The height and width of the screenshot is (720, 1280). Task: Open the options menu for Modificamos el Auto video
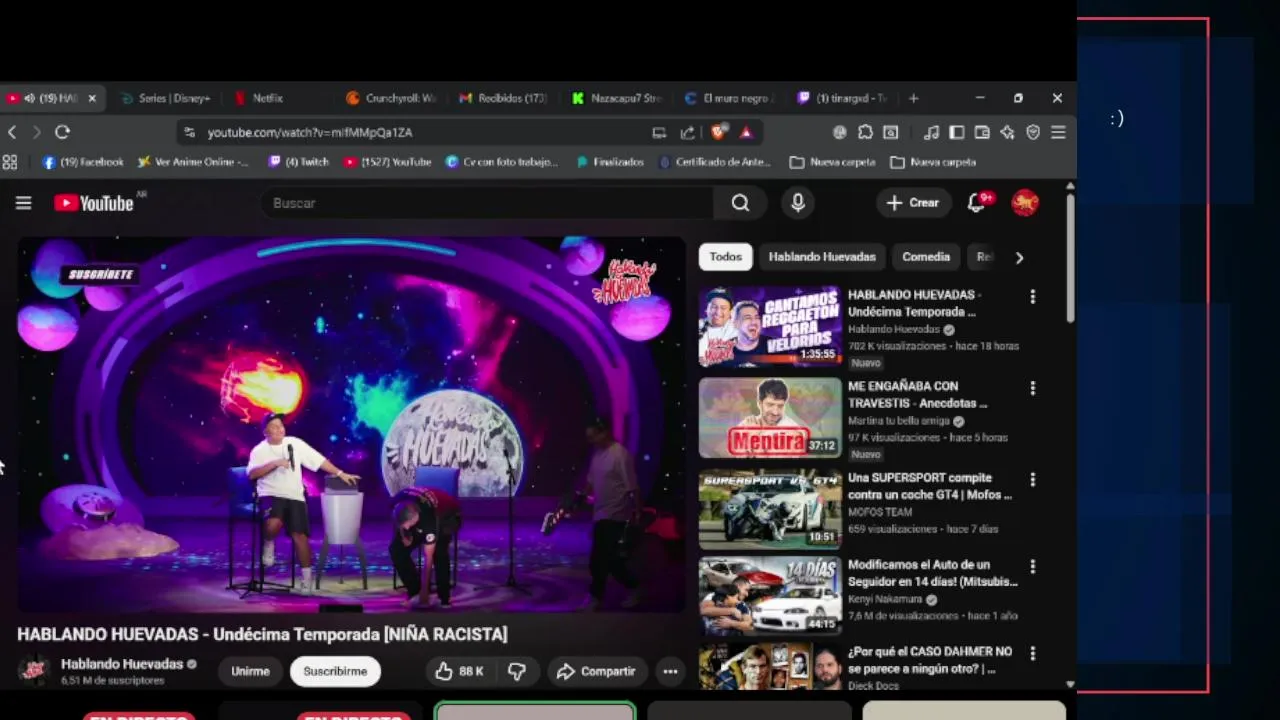pos(1033,567)
